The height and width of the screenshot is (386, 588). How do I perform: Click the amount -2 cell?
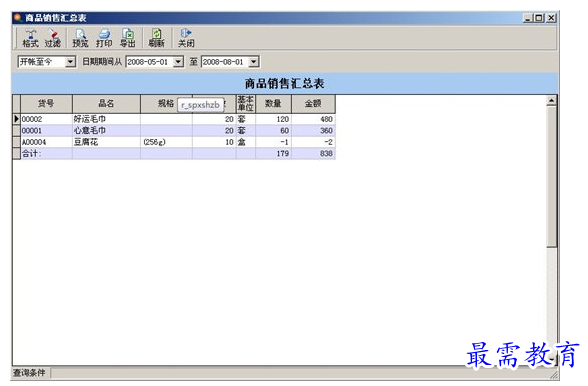313,142
